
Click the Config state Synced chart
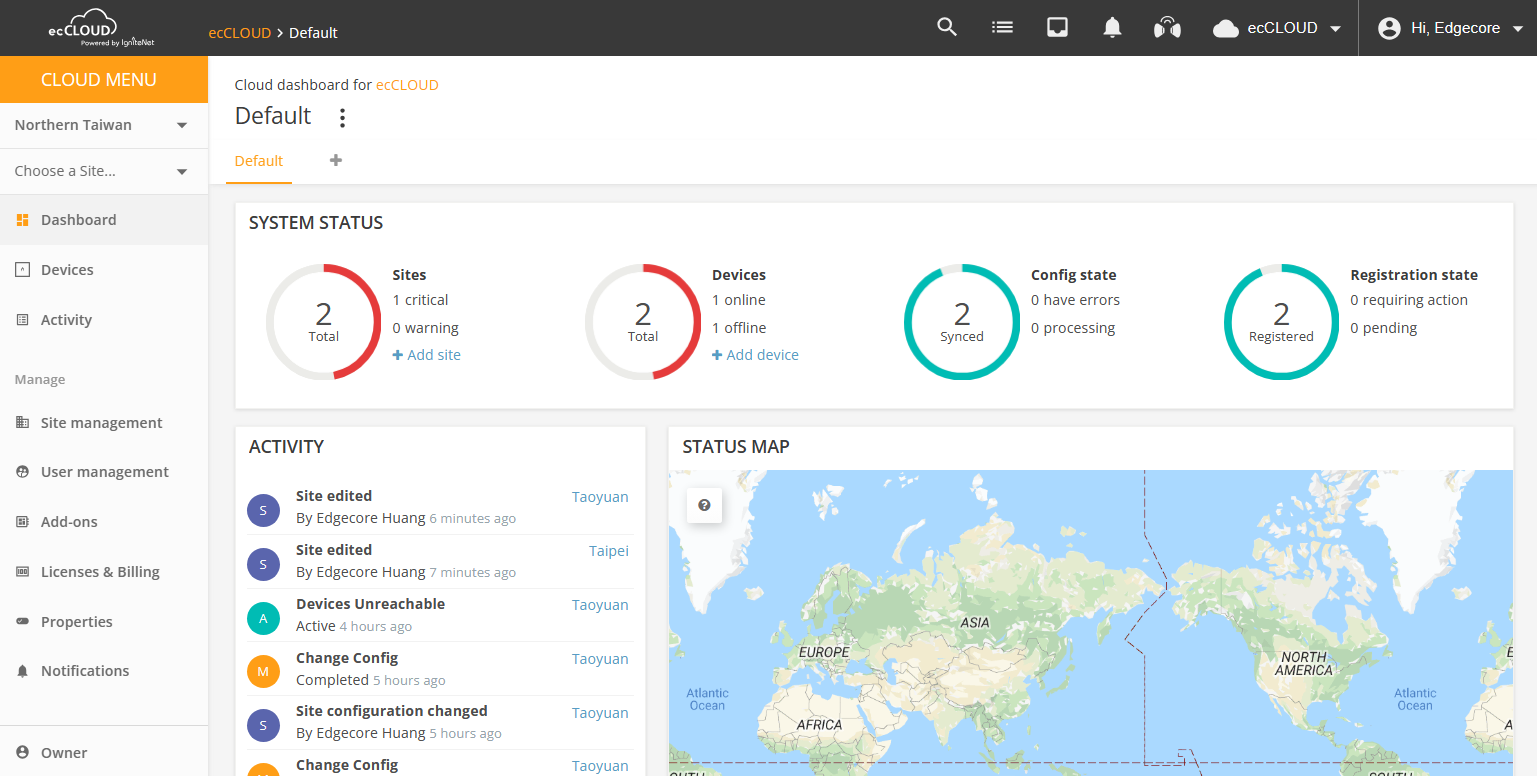click(x=962, y=322)
